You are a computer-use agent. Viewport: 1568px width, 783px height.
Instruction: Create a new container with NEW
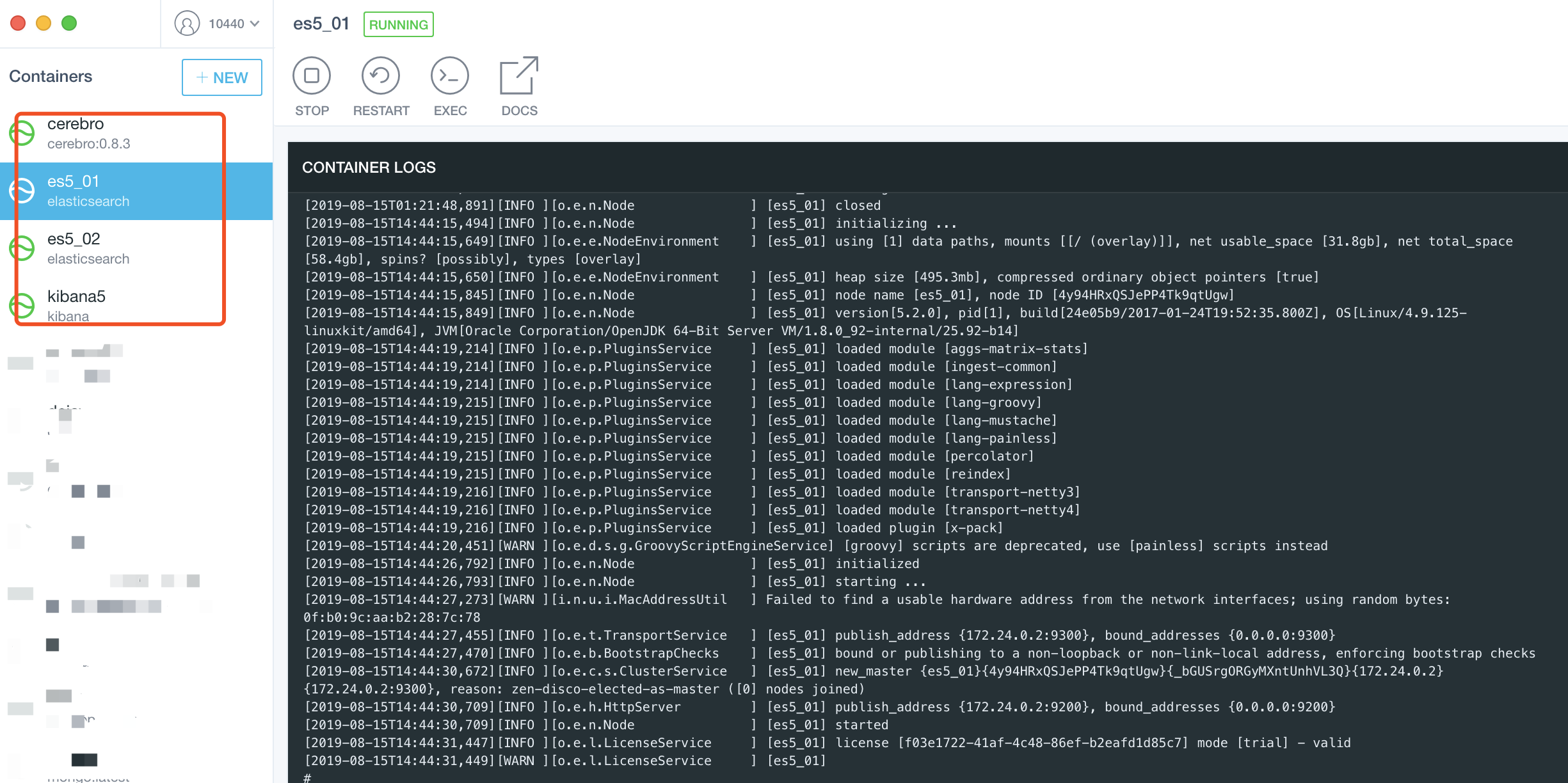[x=221, y=77]
